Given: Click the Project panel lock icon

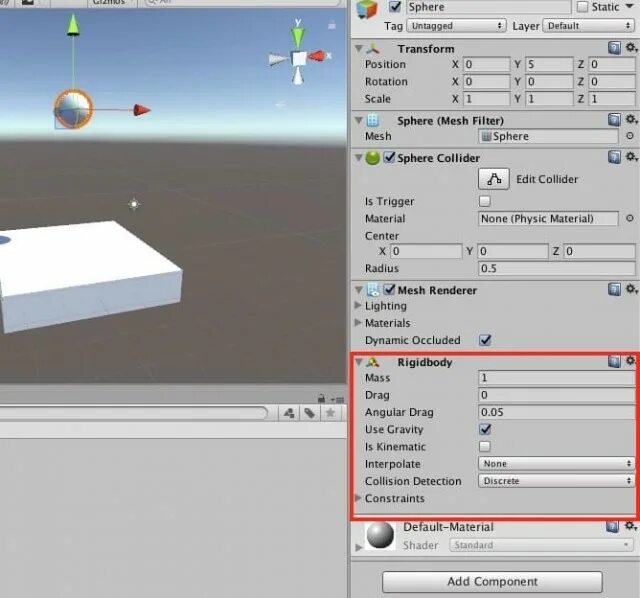Looking at the screenshot, I should 321,398.
